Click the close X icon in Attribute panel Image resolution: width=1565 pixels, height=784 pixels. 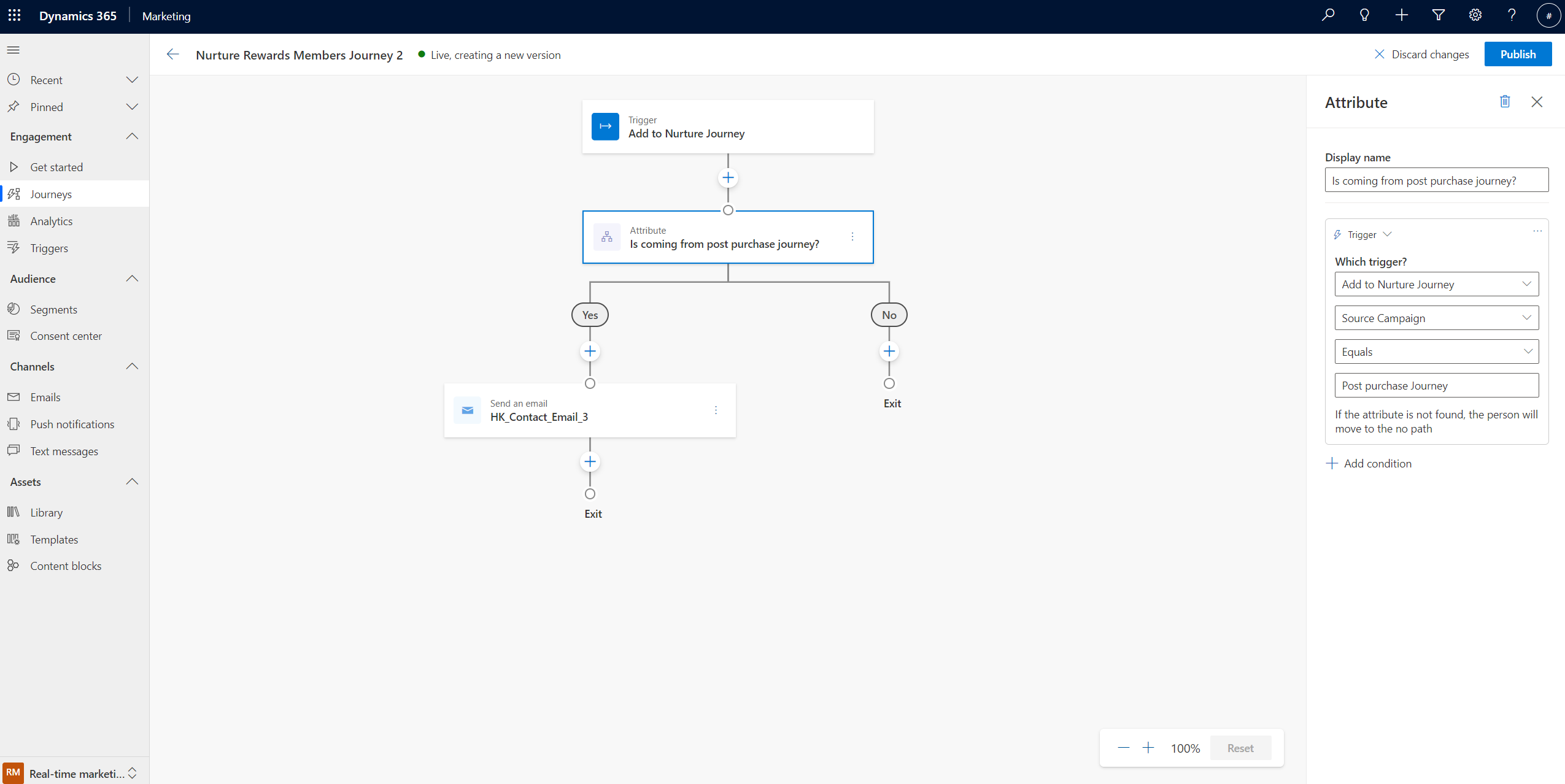[x=1537, y=102]
